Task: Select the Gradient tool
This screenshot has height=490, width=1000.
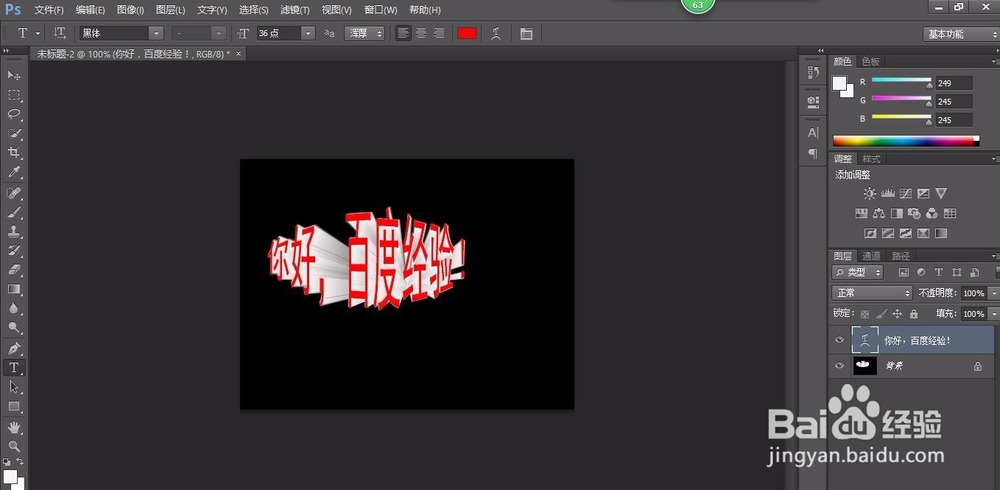Action: (x=14, y=289)
